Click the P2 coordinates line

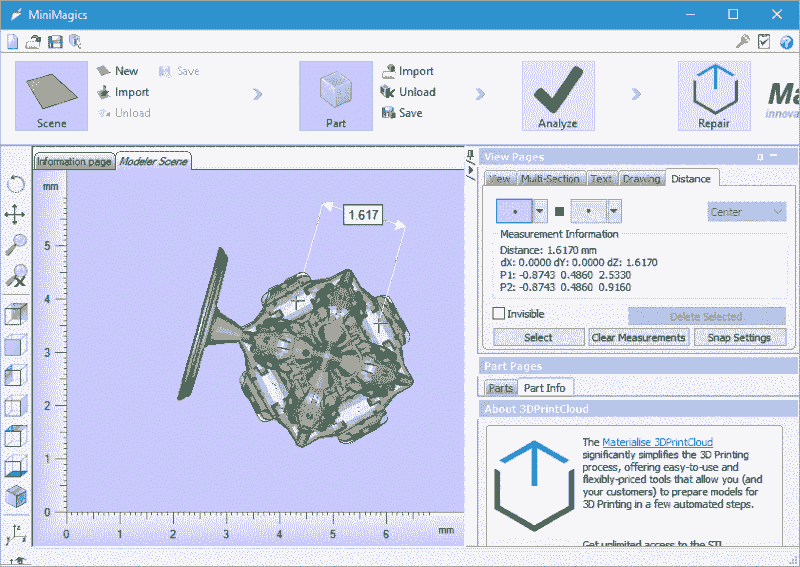[x=565, y=287]
